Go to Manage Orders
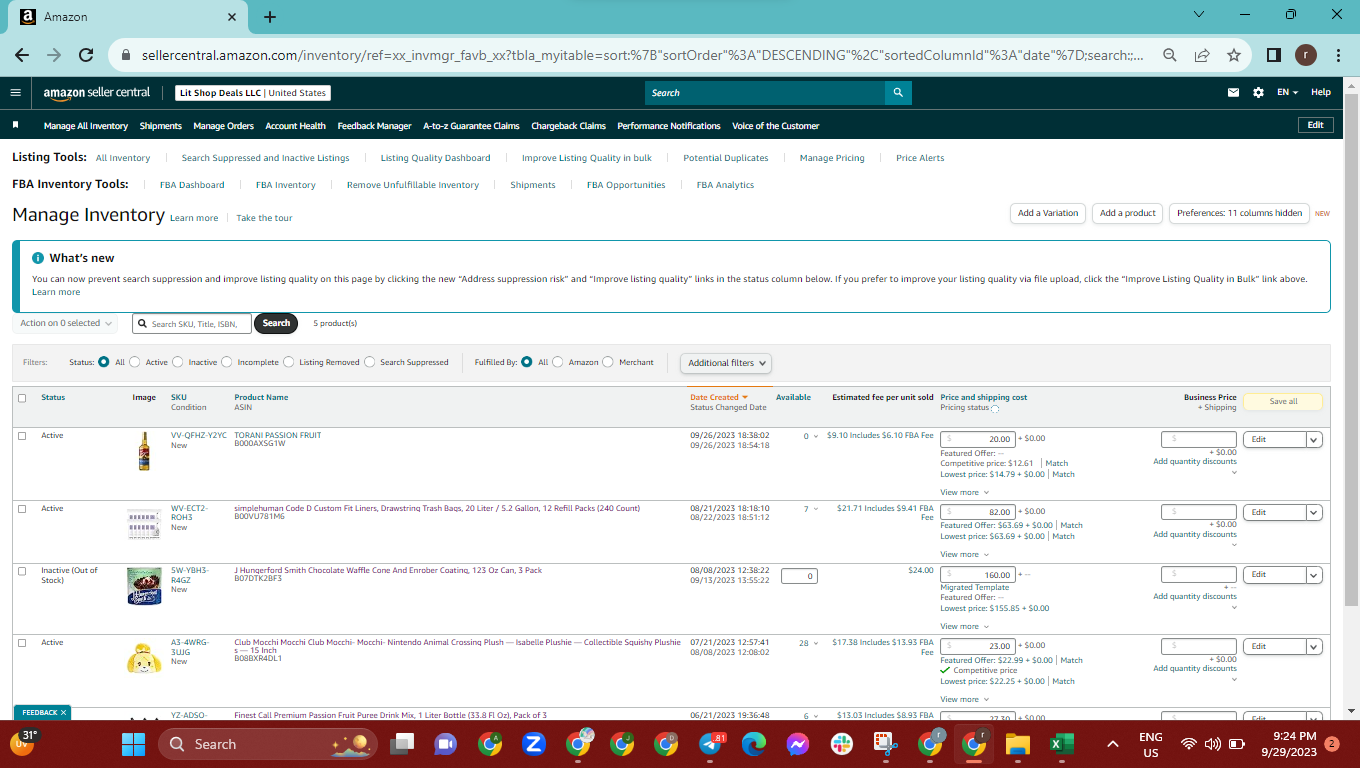 (x=224, y=126)
